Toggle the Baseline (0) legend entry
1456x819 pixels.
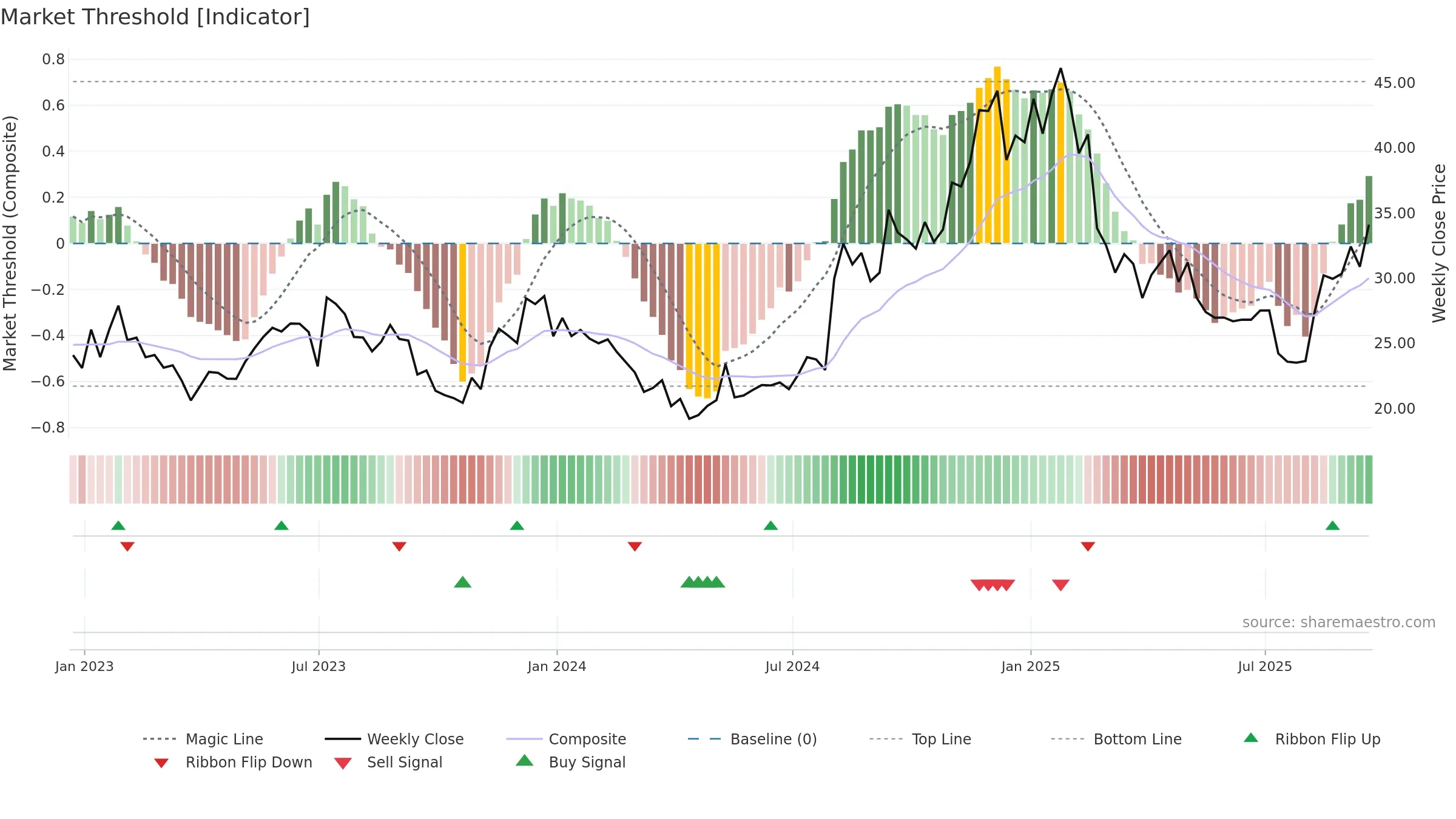(752, 739)
